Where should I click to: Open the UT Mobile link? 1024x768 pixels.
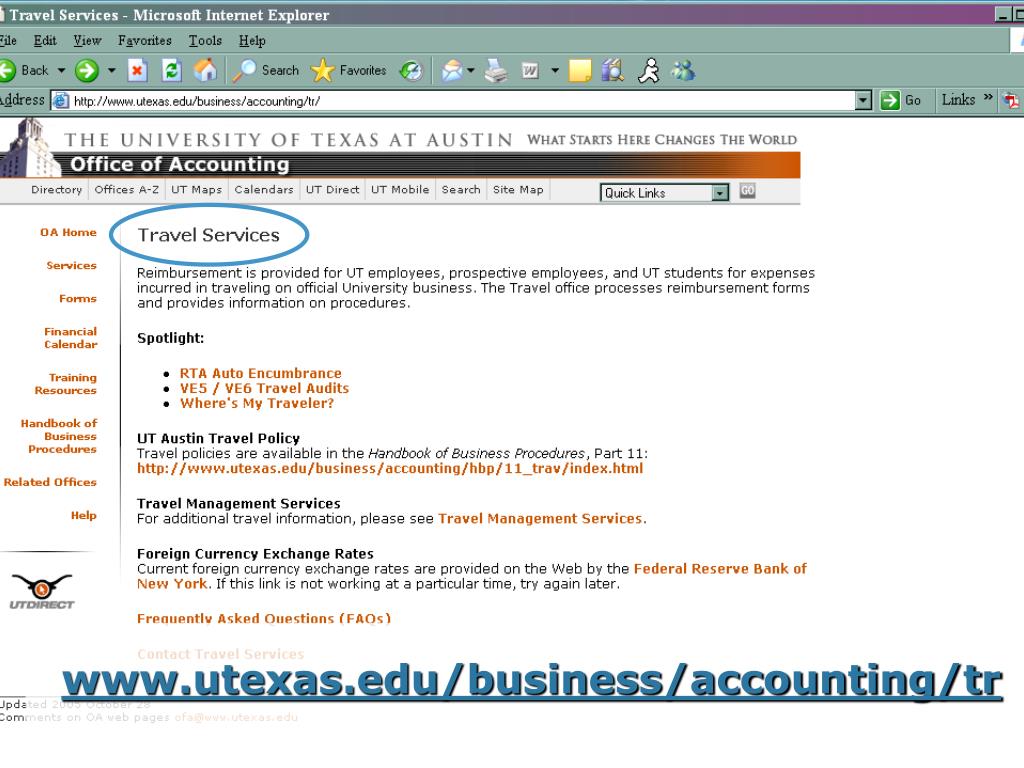click(x=400, y=189)
